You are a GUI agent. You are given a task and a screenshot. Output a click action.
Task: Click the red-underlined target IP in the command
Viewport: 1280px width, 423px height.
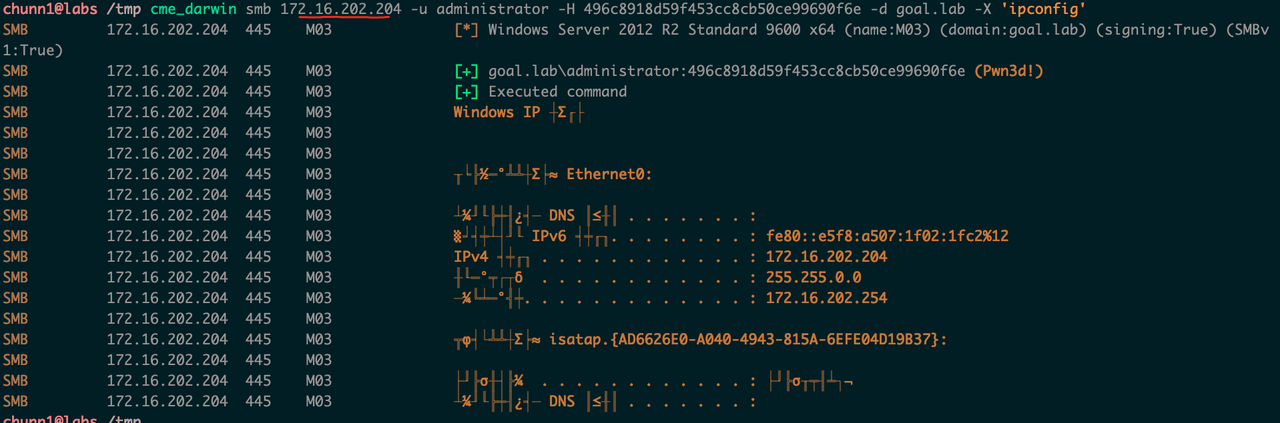tap(340, 9)
